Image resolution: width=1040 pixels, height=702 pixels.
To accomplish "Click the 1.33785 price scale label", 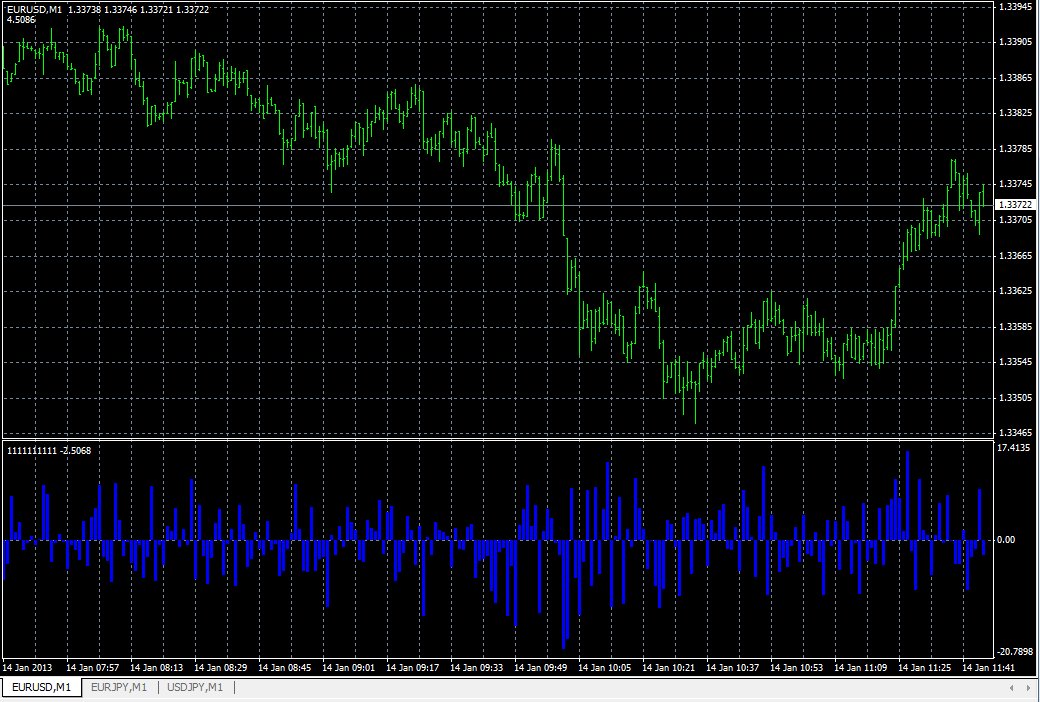I will (1015, 149).
